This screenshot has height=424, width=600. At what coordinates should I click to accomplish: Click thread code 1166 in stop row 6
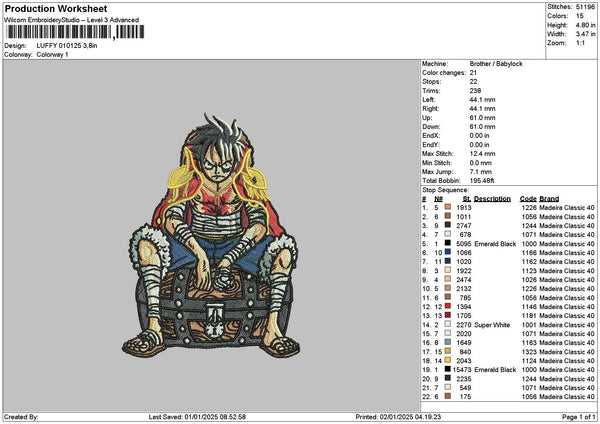click(529, 253)
